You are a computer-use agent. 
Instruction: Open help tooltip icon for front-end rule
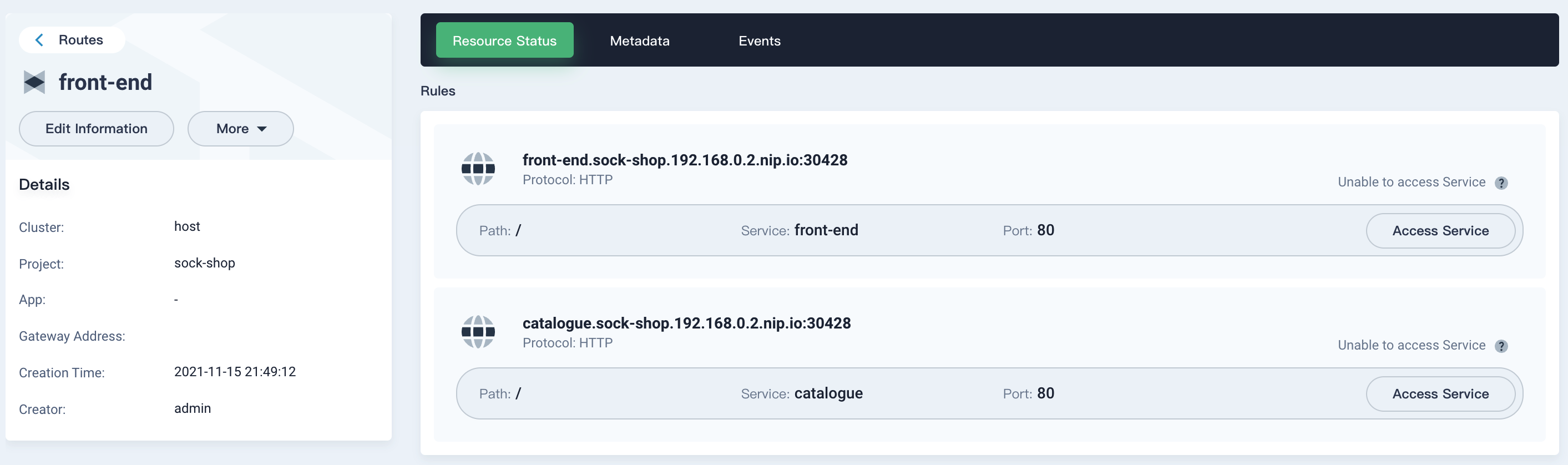[x=1501, y=183]
